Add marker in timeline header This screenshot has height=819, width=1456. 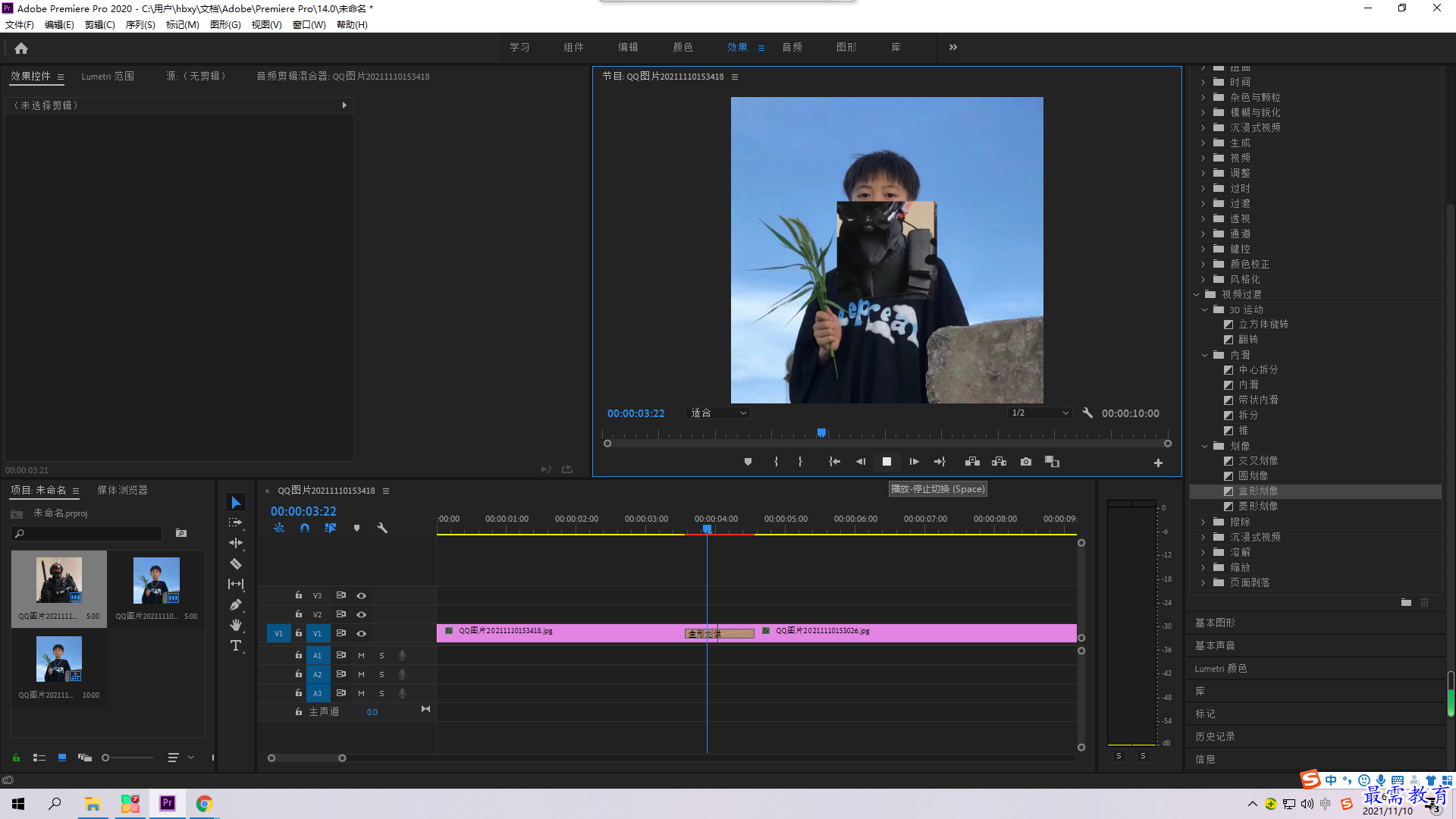[x=356, y=528]
